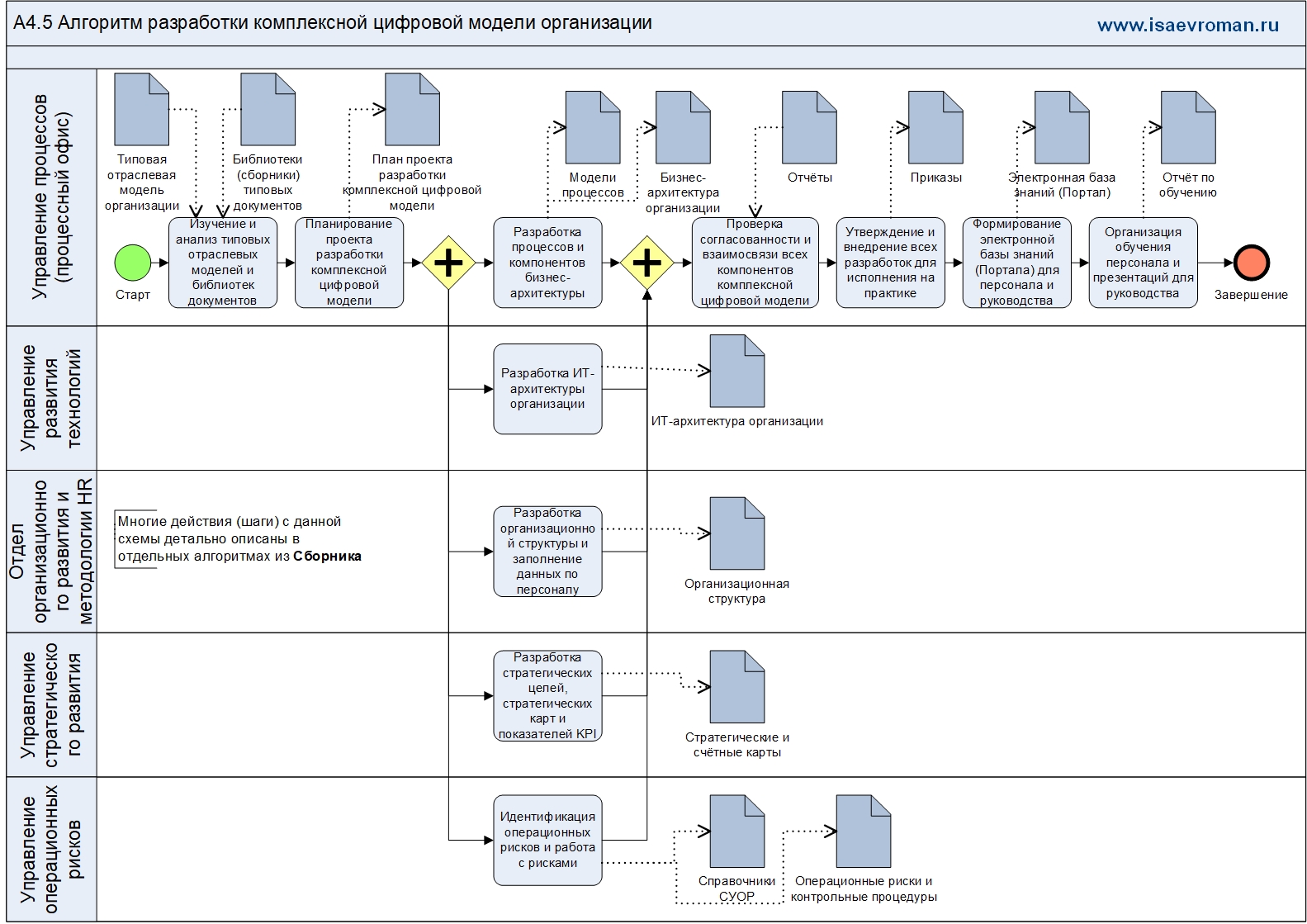The height and width of the screenshot is (924, 1307).
Task: Select the Управление развития технологий lane header
Action: pyautogui.click(x=51, y=398)
